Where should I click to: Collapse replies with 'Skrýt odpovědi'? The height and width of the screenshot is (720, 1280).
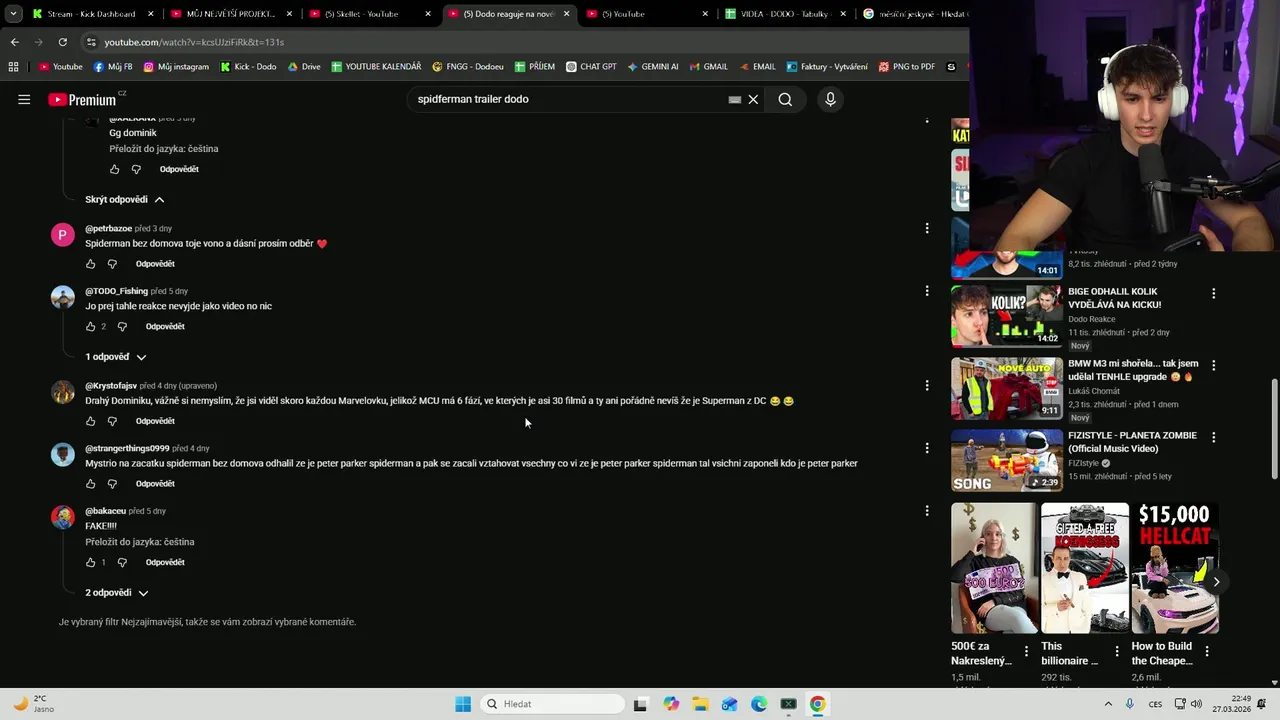125,199
